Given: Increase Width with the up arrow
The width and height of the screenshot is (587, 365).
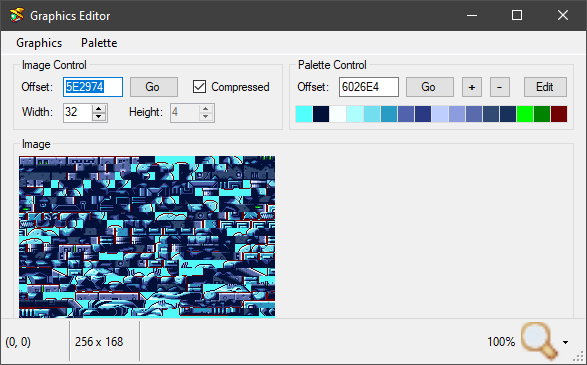Looking at the screenshot, I should (x=98, y=109).
